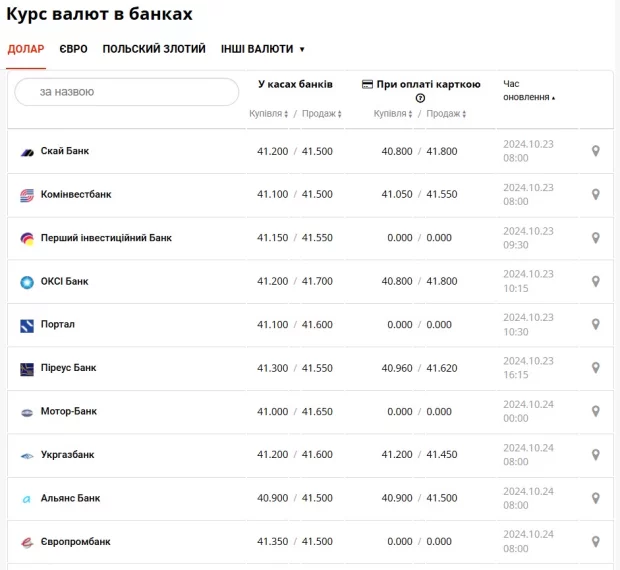Switch to the ЄВРО tab
Screen dimensions: 620x570
click(73, 49)
